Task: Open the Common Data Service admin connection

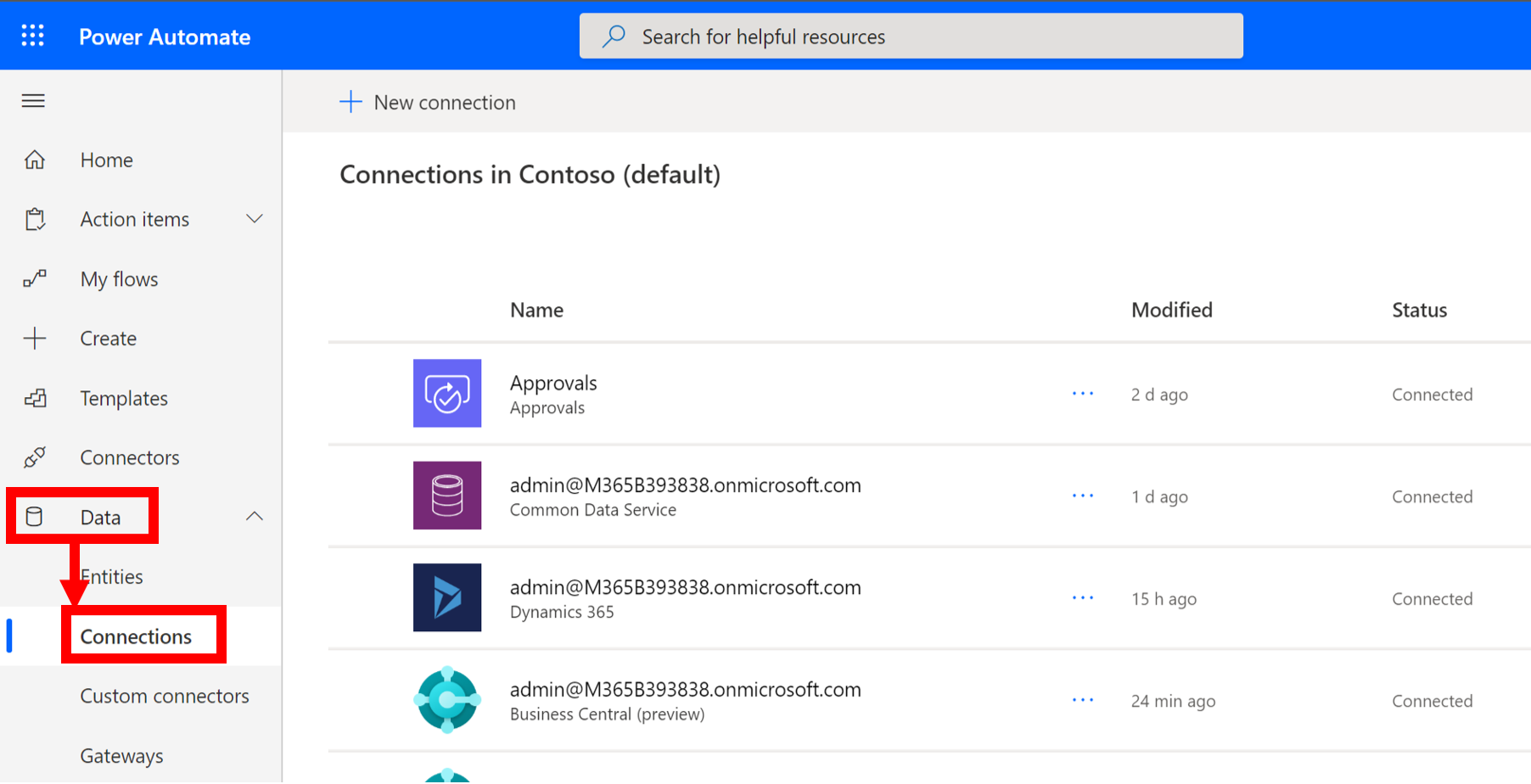Action: pos(685,484)
